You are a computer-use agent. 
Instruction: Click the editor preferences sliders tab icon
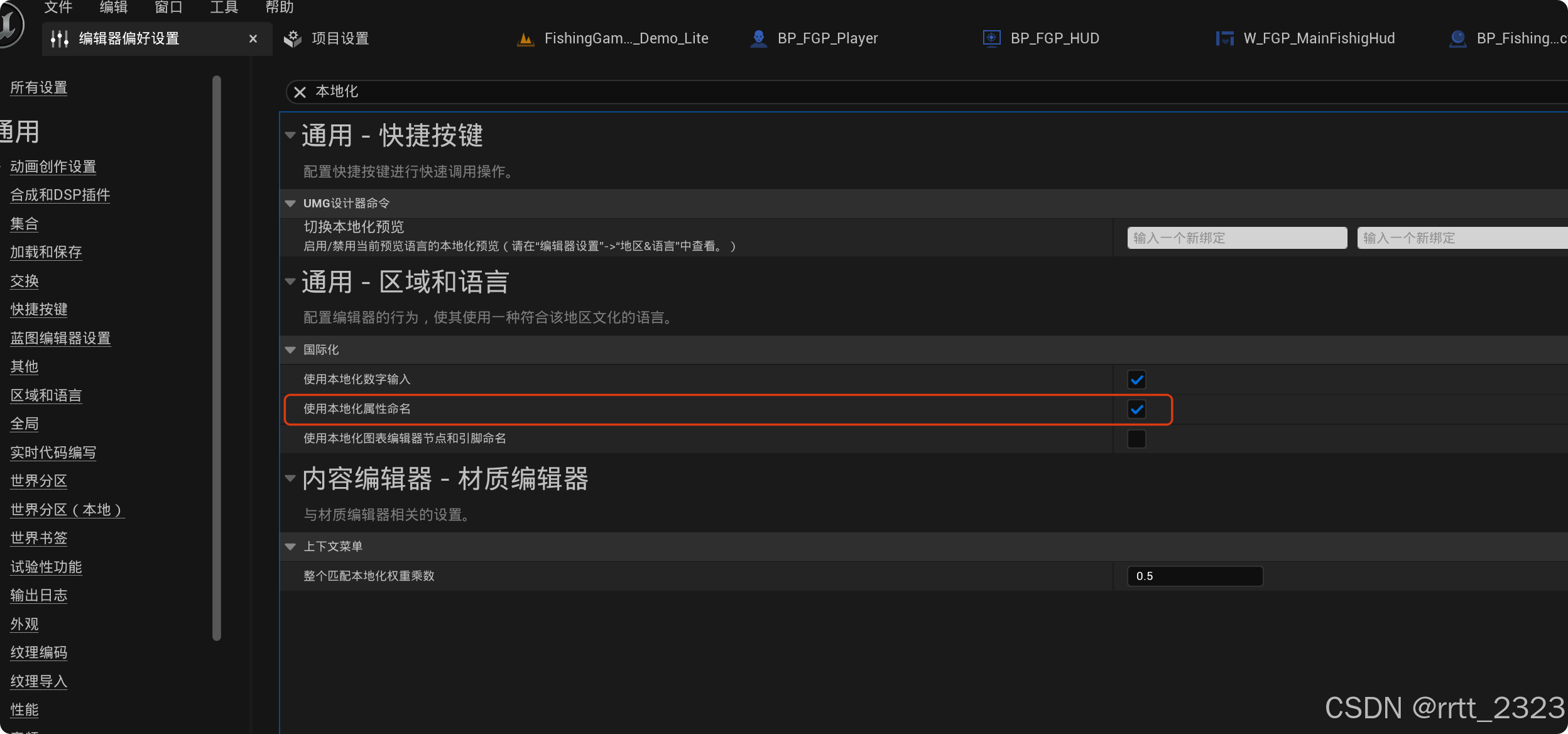[60, 39]
